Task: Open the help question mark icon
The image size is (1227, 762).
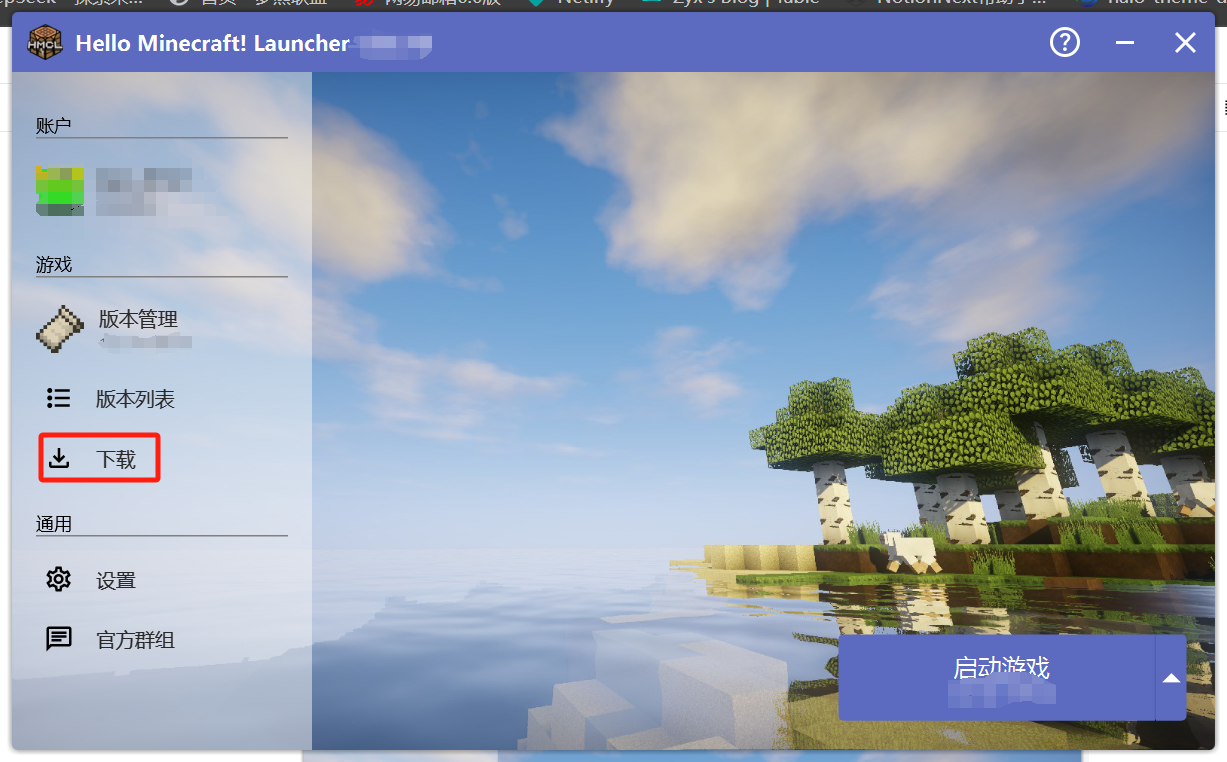Action: click(x=1065, y=42)
